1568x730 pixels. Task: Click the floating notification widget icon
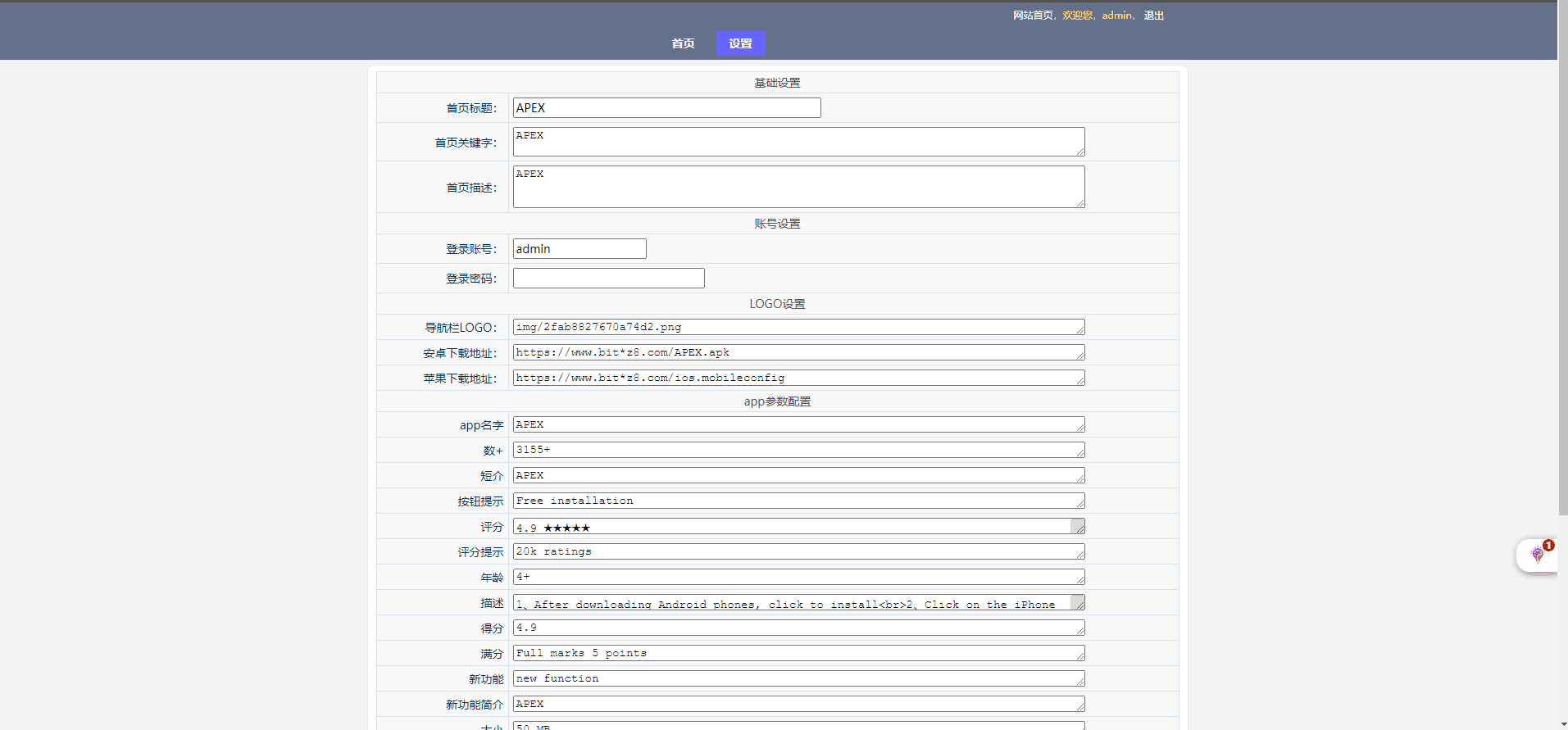point(1537,555)
